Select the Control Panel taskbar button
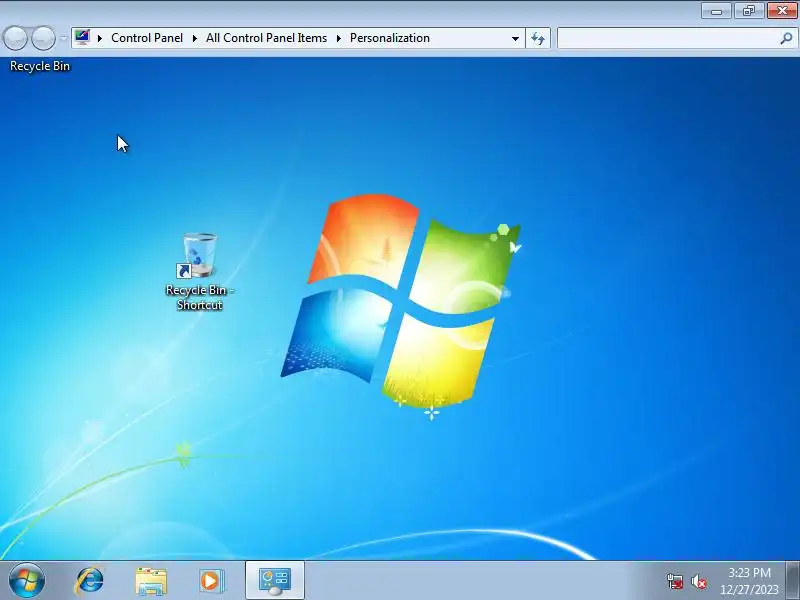The width and height of the screenshot is (800, 600). point(274,581)
